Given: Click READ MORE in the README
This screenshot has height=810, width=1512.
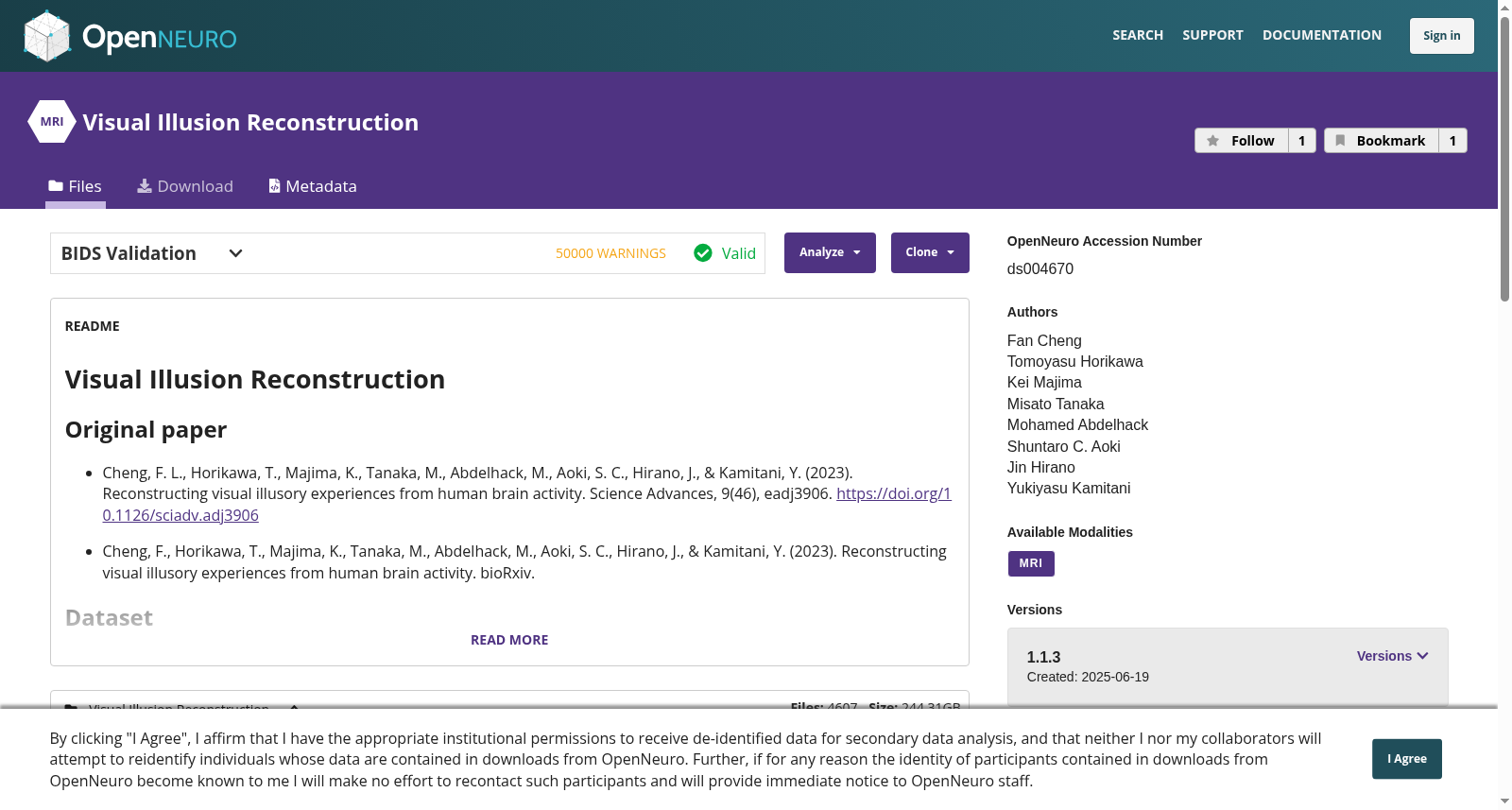Looking at the screenshot, I should click(509, 640).
